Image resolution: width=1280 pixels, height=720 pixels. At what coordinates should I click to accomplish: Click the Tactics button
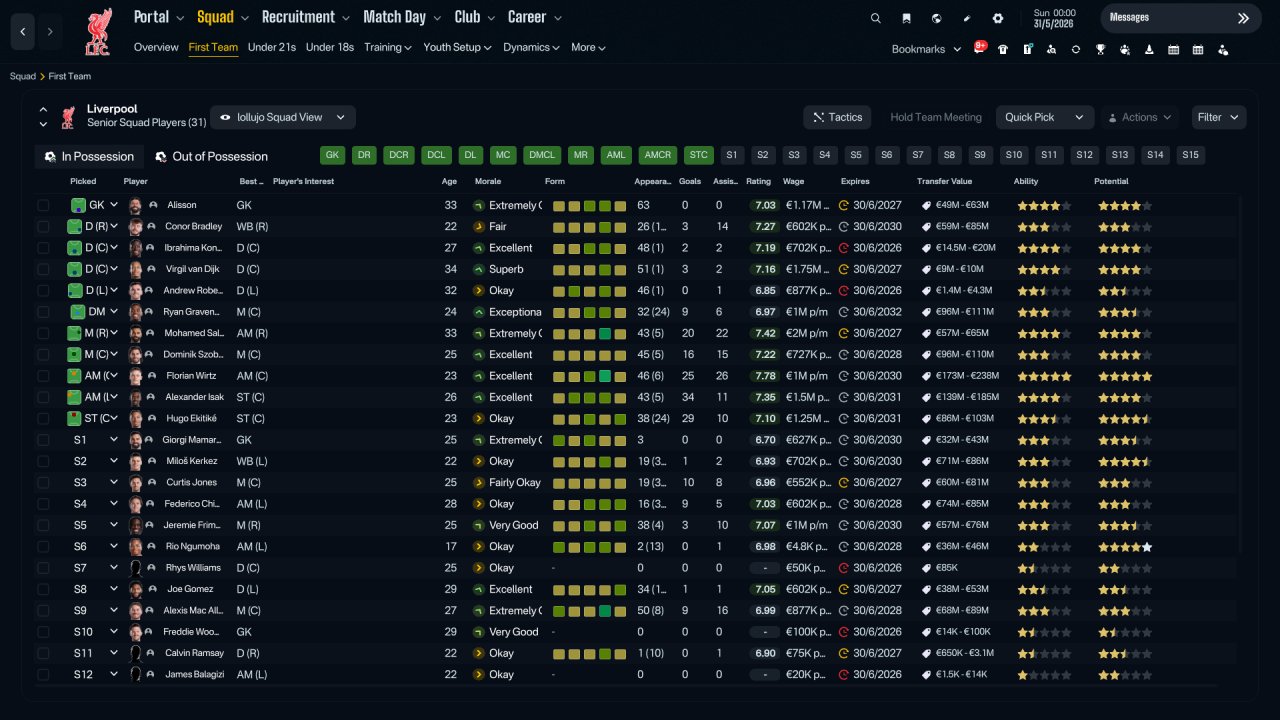click(837, 117)
